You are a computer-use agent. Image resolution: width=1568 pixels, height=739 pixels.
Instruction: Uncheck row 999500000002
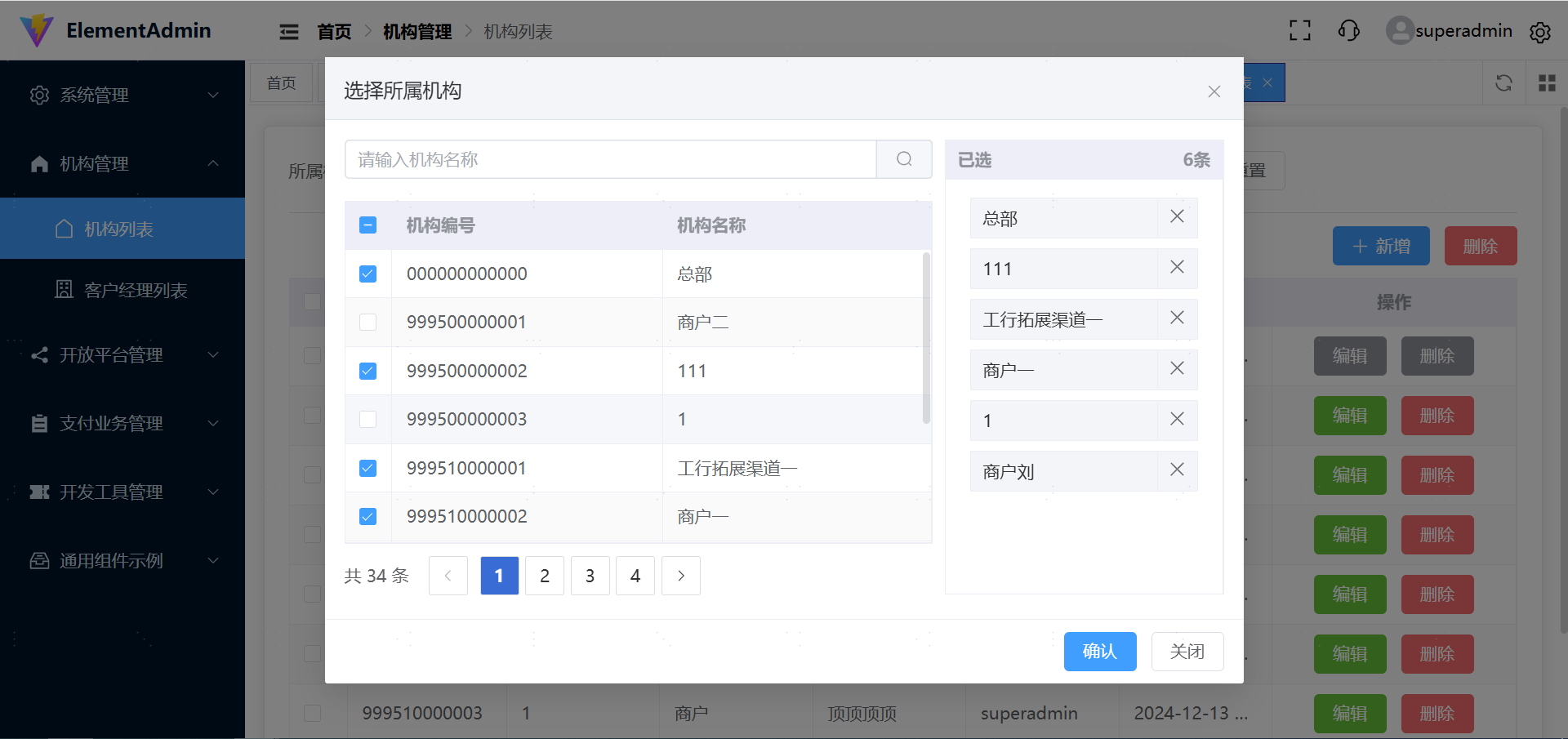point(368,371)
